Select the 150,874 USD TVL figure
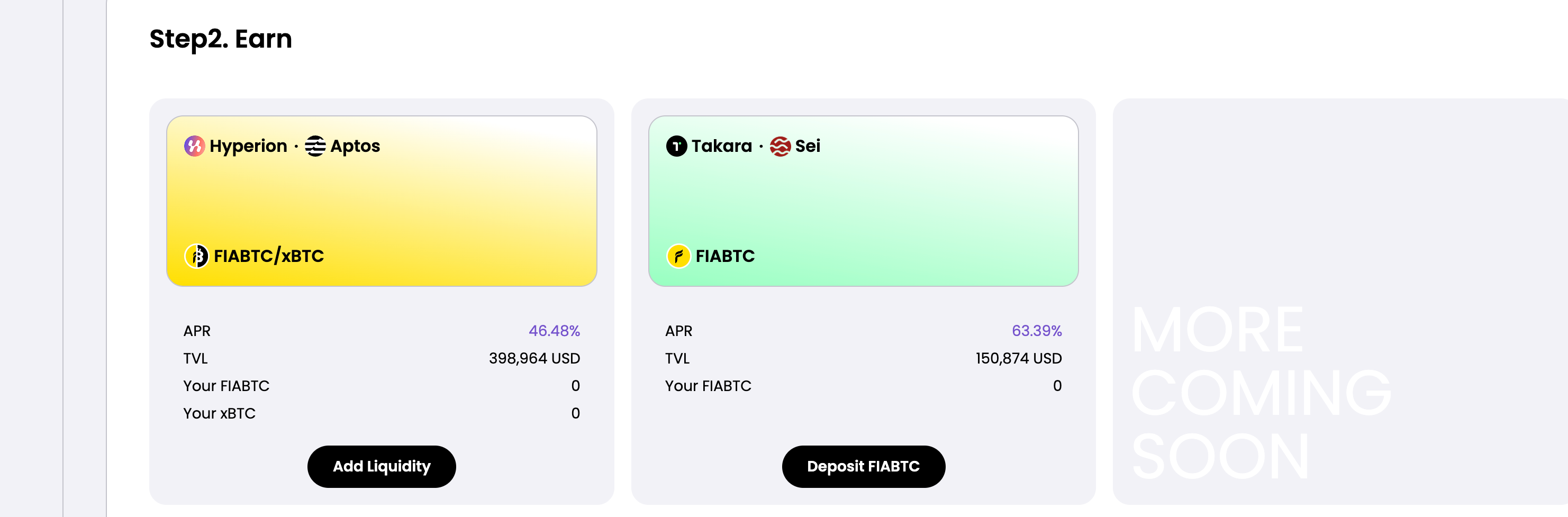The width and height of the screenshot is (1568, 517). click(1018, 358)
